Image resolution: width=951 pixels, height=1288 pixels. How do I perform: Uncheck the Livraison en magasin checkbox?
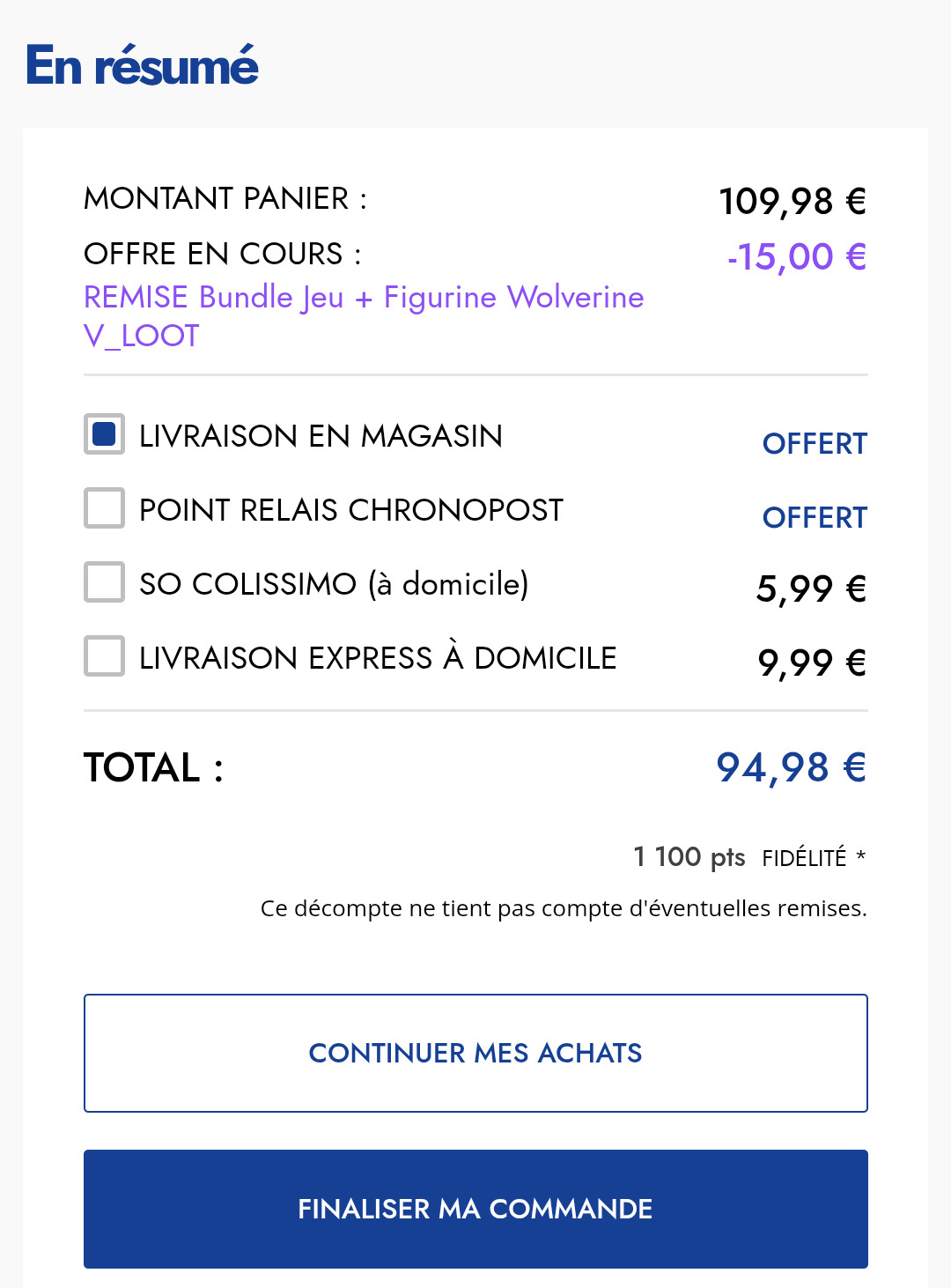click(x=104, y=434)
